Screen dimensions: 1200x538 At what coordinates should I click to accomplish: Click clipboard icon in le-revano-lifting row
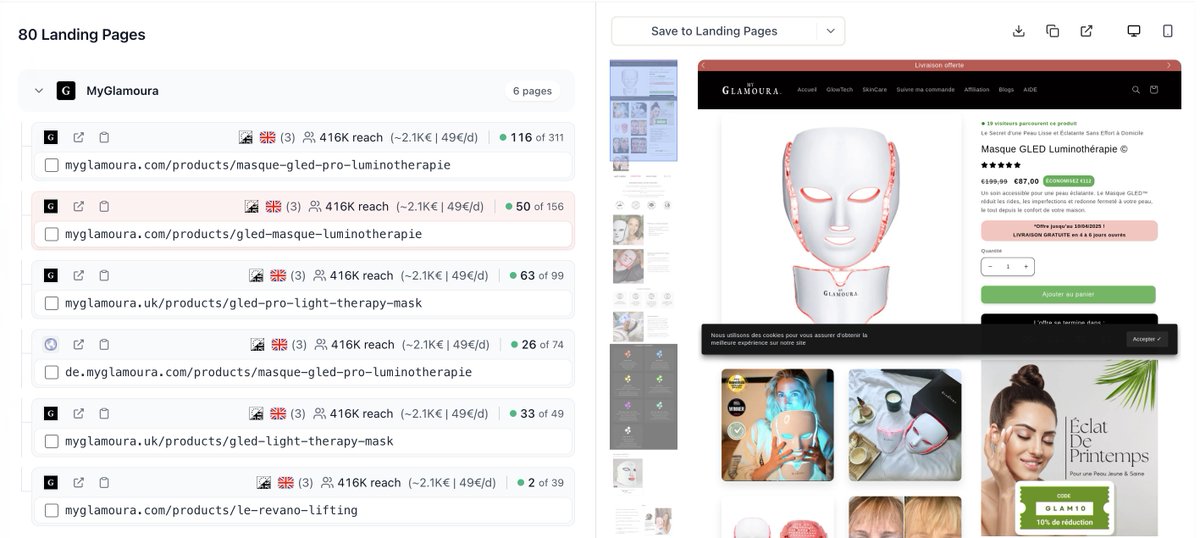coord(104,482)
